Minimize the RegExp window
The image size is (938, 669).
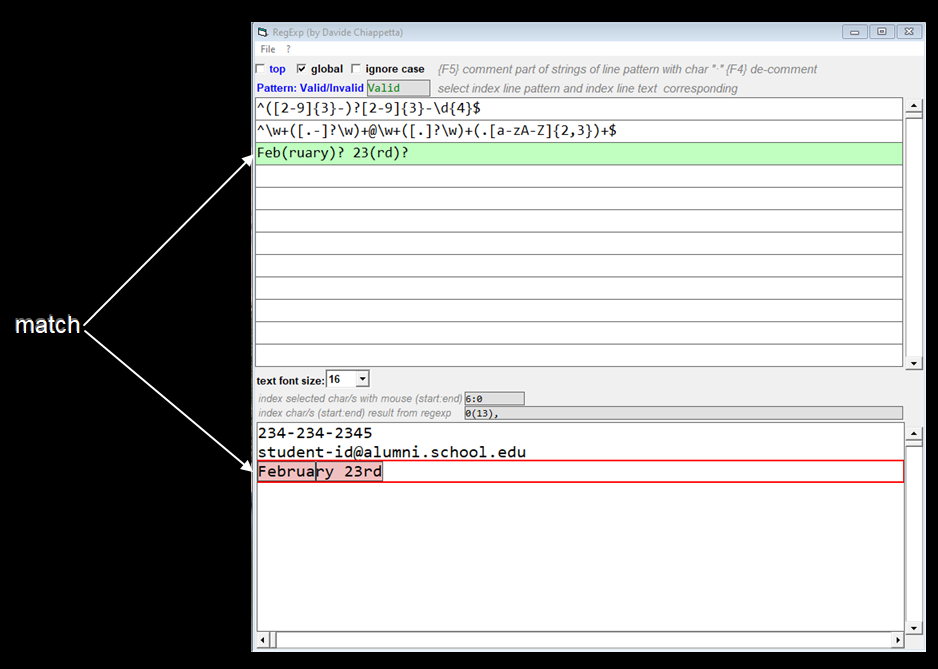click(854, 32)
